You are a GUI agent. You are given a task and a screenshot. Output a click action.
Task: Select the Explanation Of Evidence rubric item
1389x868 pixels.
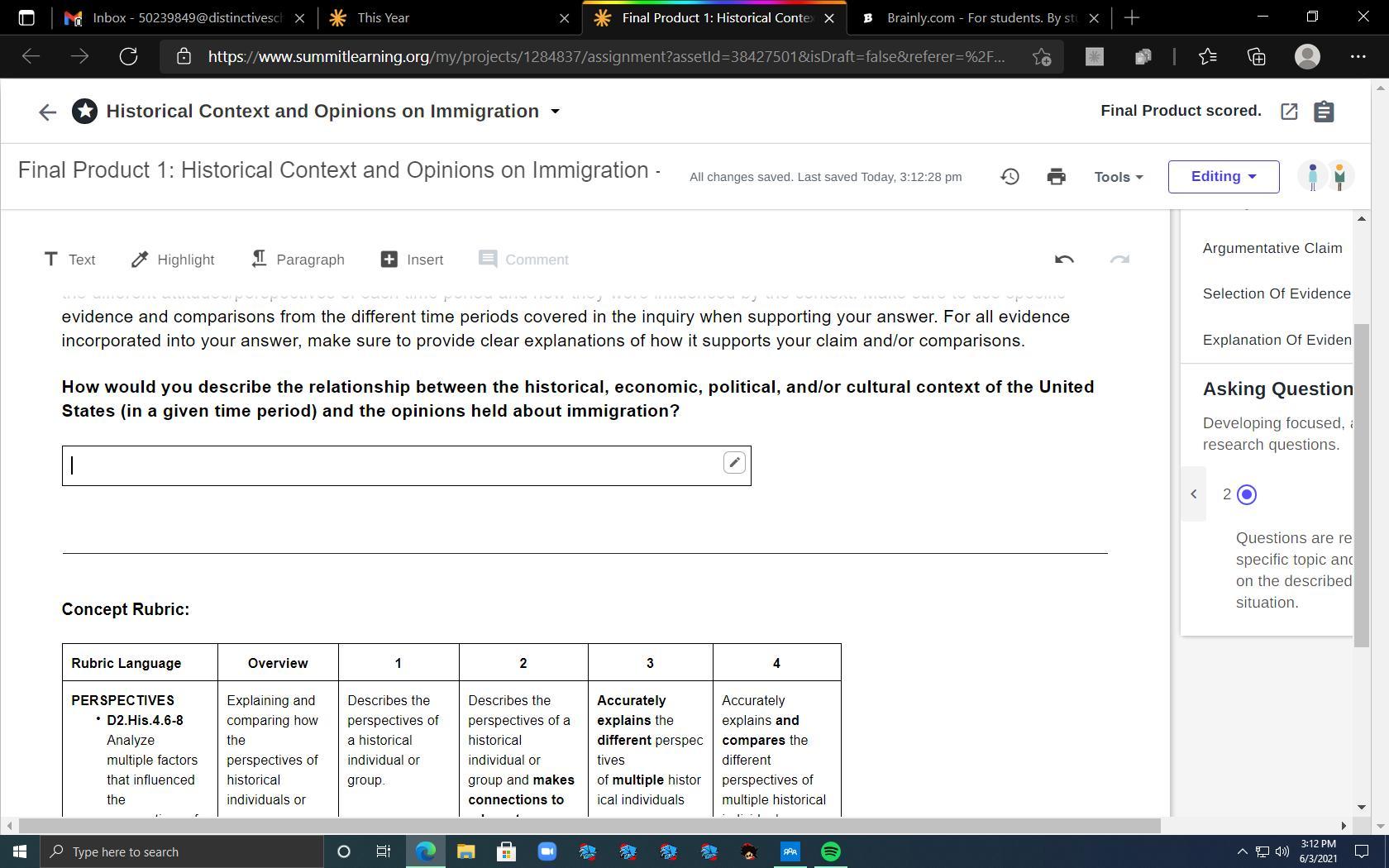1277,340
